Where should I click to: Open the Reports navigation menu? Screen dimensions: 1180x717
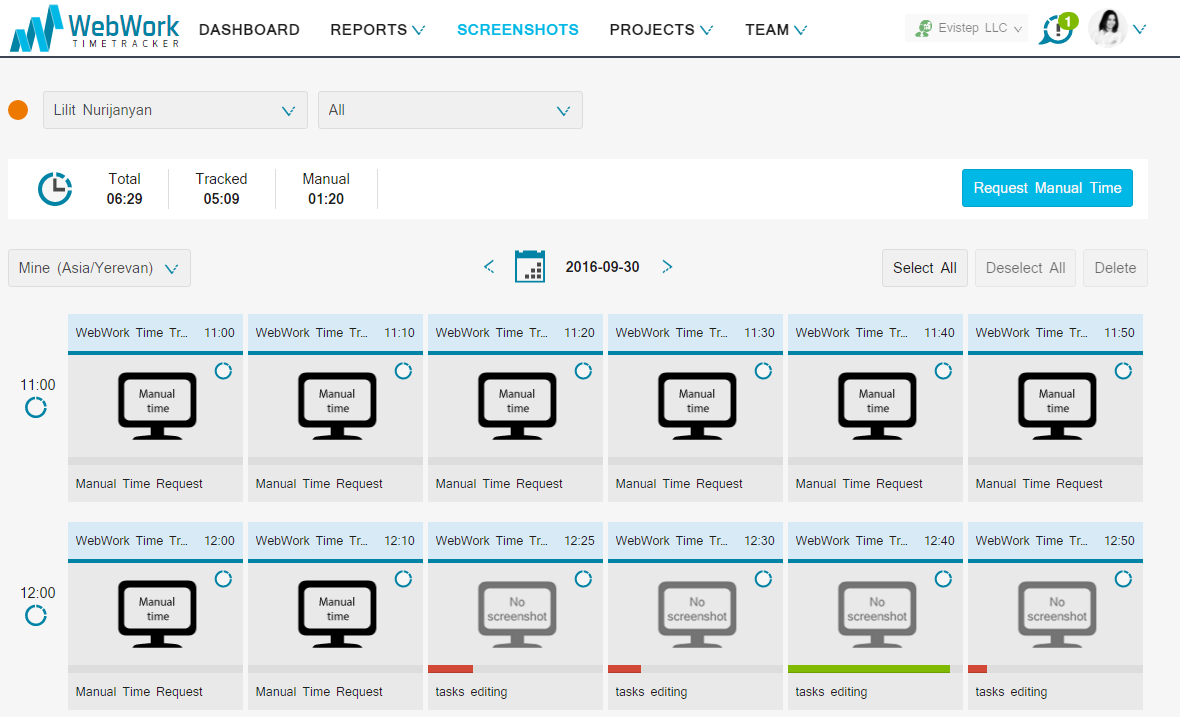pyautogui.click(x=377, y=30)
